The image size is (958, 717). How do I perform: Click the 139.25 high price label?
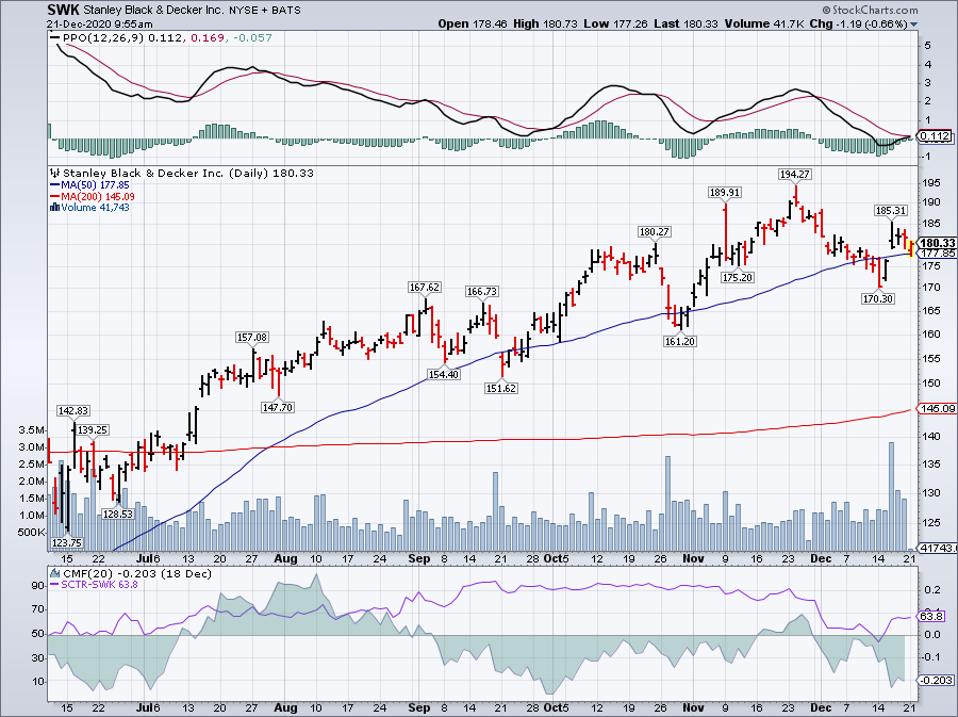coord(92,431)
